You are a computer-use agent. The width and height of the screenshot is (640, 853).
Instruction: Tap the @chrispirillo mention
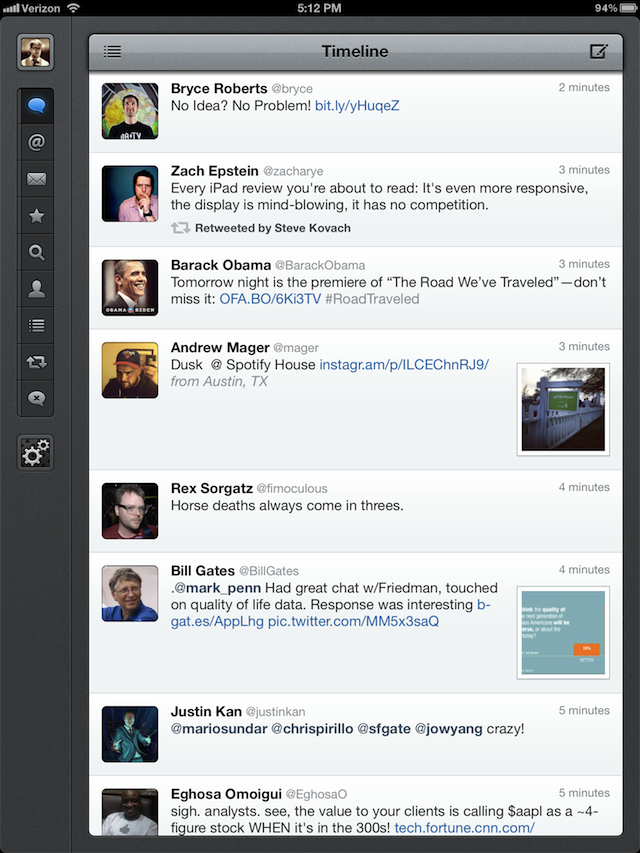point(312,729)
